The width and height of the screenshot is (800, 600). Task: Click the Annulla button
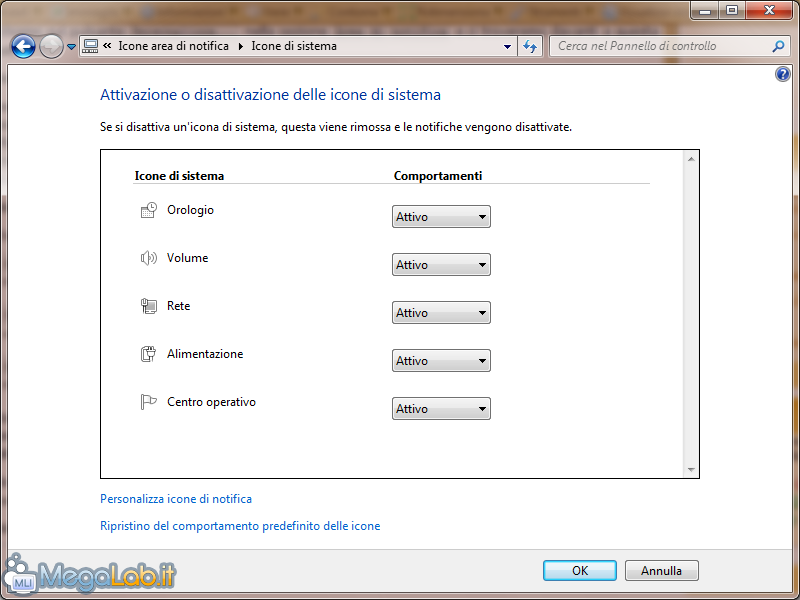(x=662, y=570)
